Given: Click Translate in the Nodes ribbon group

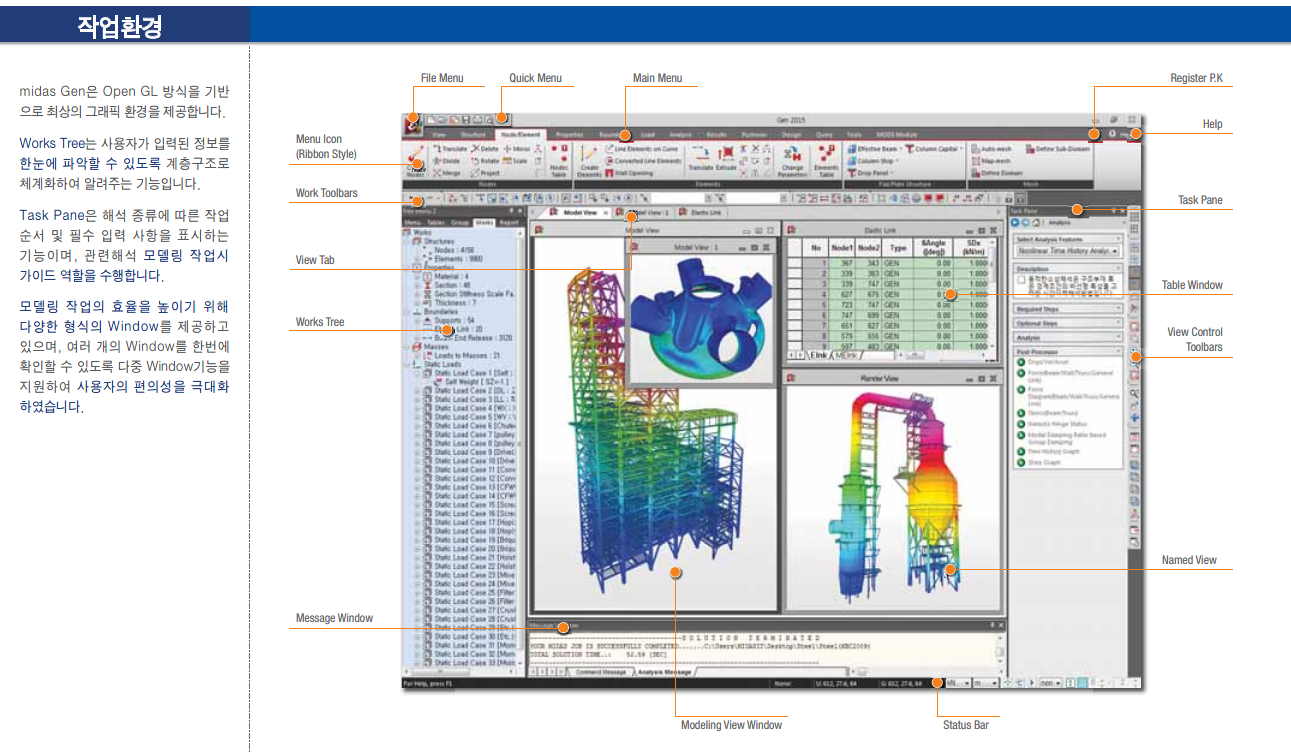Looking at the screenshot, I should pos(450,148).
